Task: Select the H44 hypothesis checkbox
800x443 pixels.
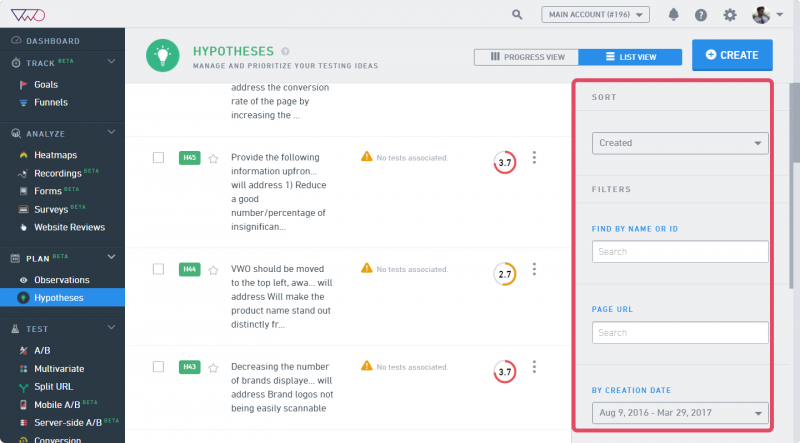Action: (x=158, y=269)
